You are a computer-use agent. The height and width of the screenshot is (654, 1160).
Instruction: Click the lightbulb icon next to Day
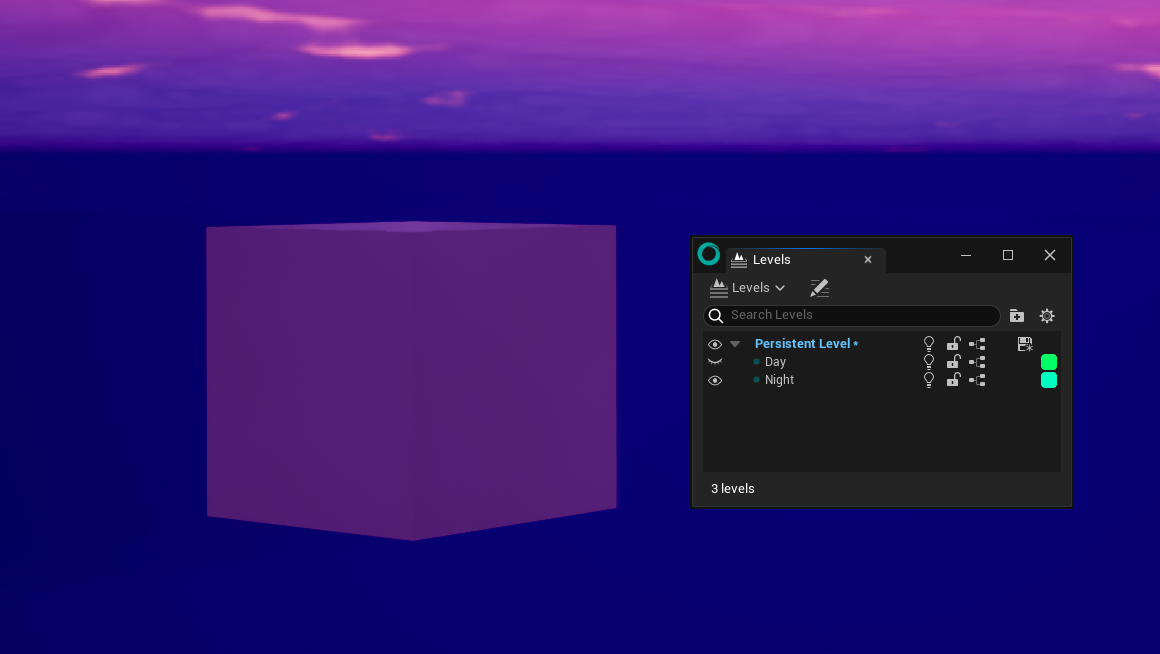pyautogui.click(x=928, y=361)
